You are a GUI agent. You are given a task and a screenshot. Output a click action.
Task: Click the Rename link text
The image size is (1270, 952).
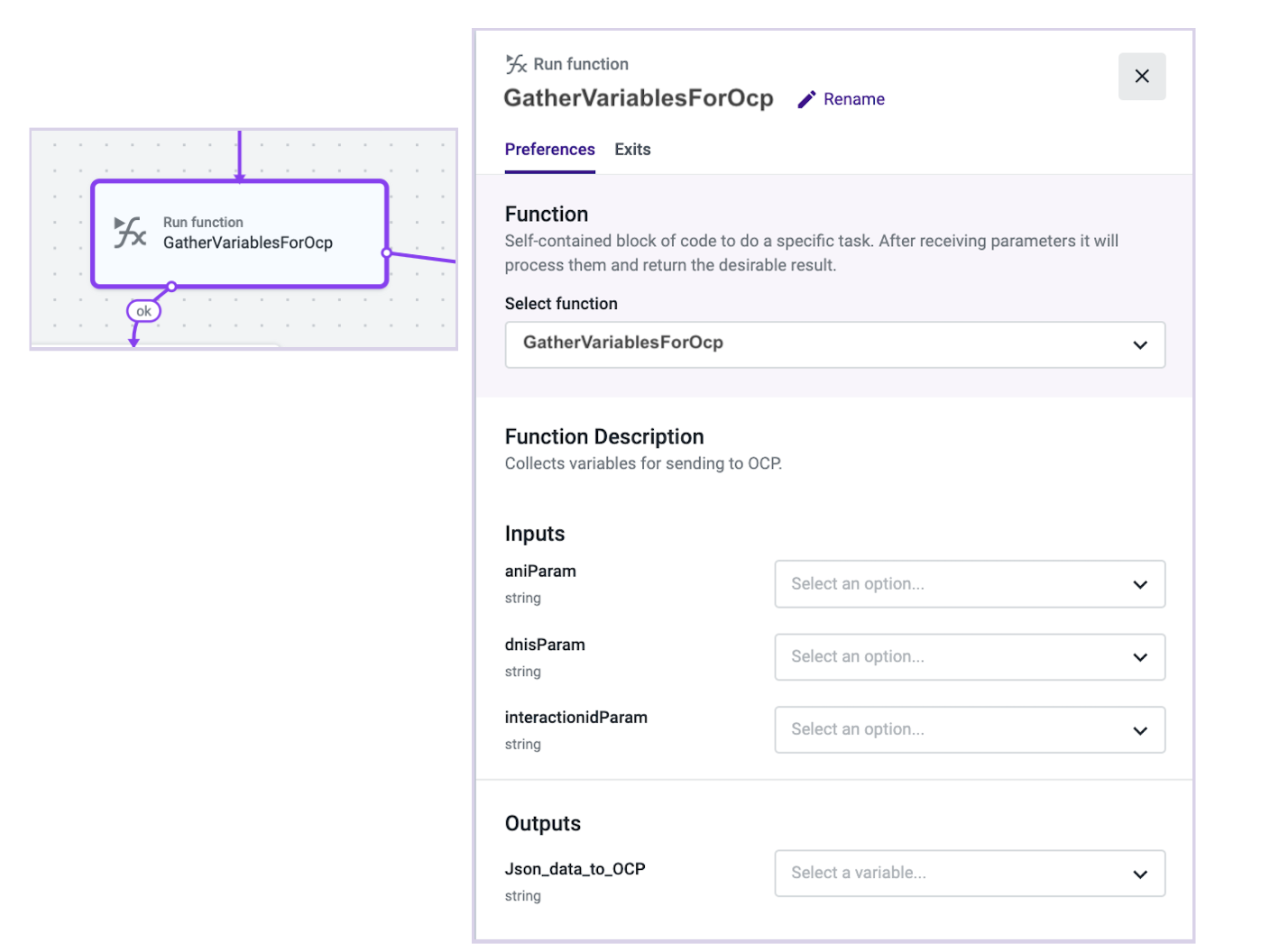[x=853, y=99]
